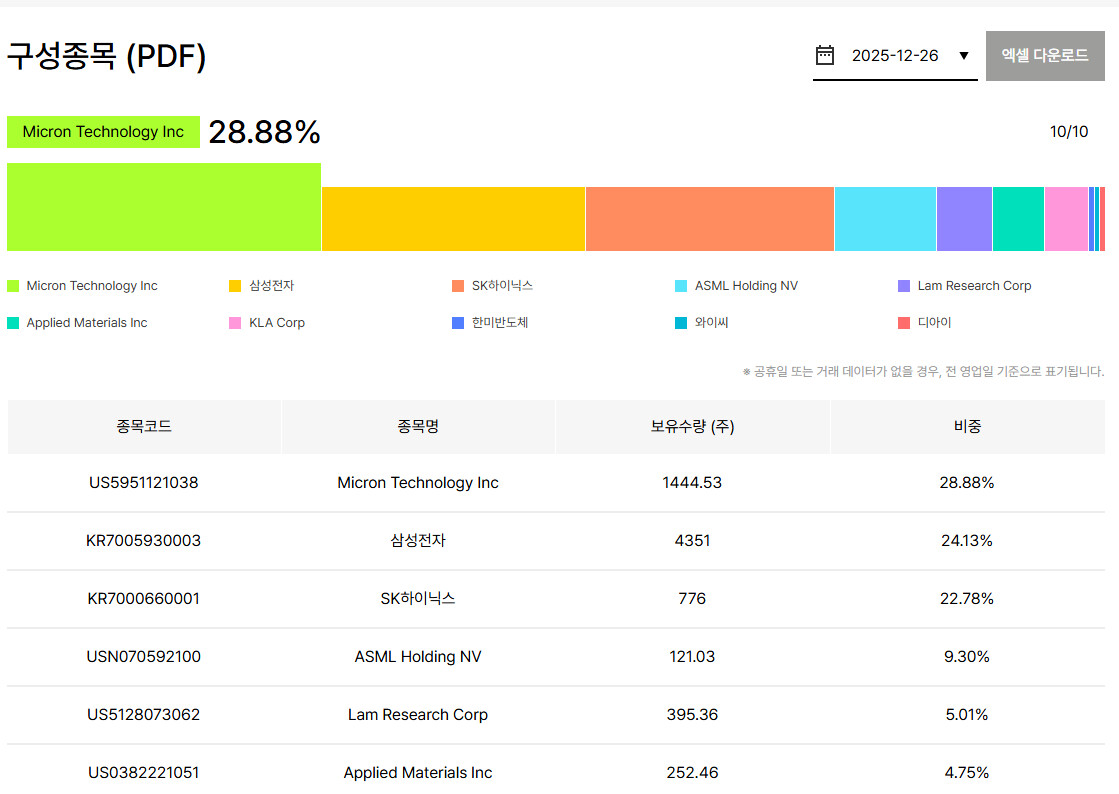
Task: Click the Micron Technology Inc highlighted label
Action: [103, 132]
